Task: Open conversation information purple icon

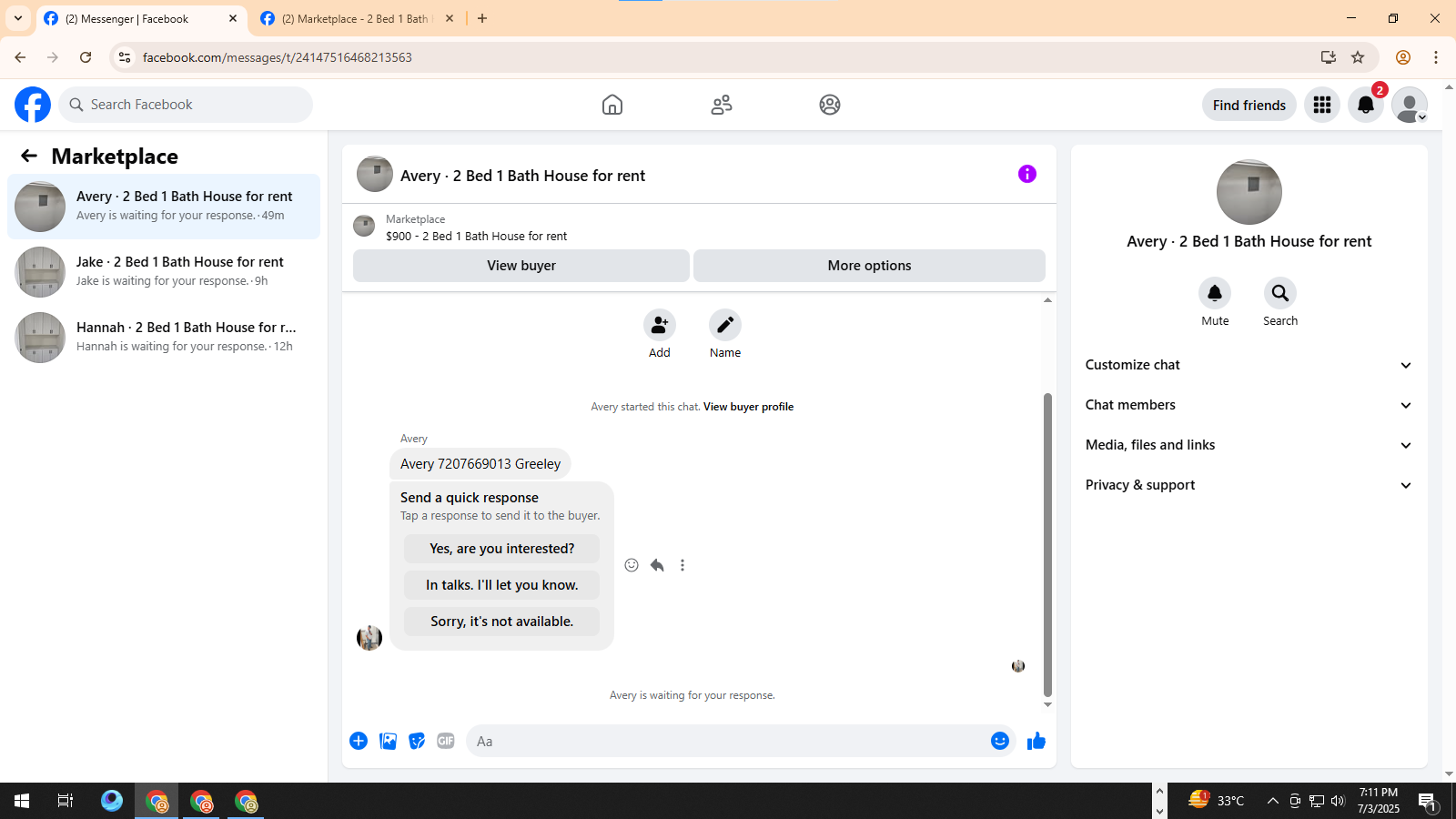Action: [1027, 174]
